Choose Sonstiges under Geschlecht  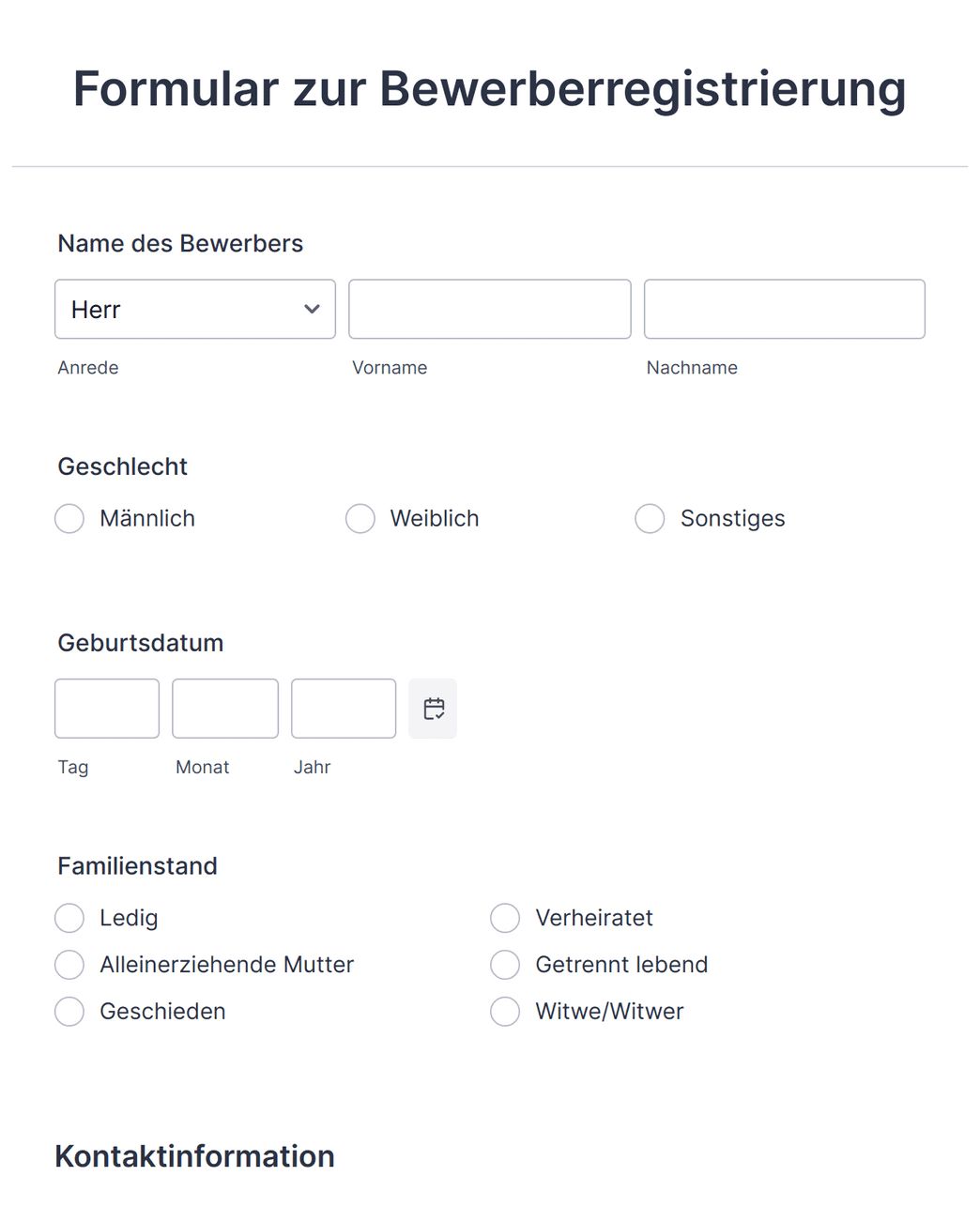coord(651,518)
